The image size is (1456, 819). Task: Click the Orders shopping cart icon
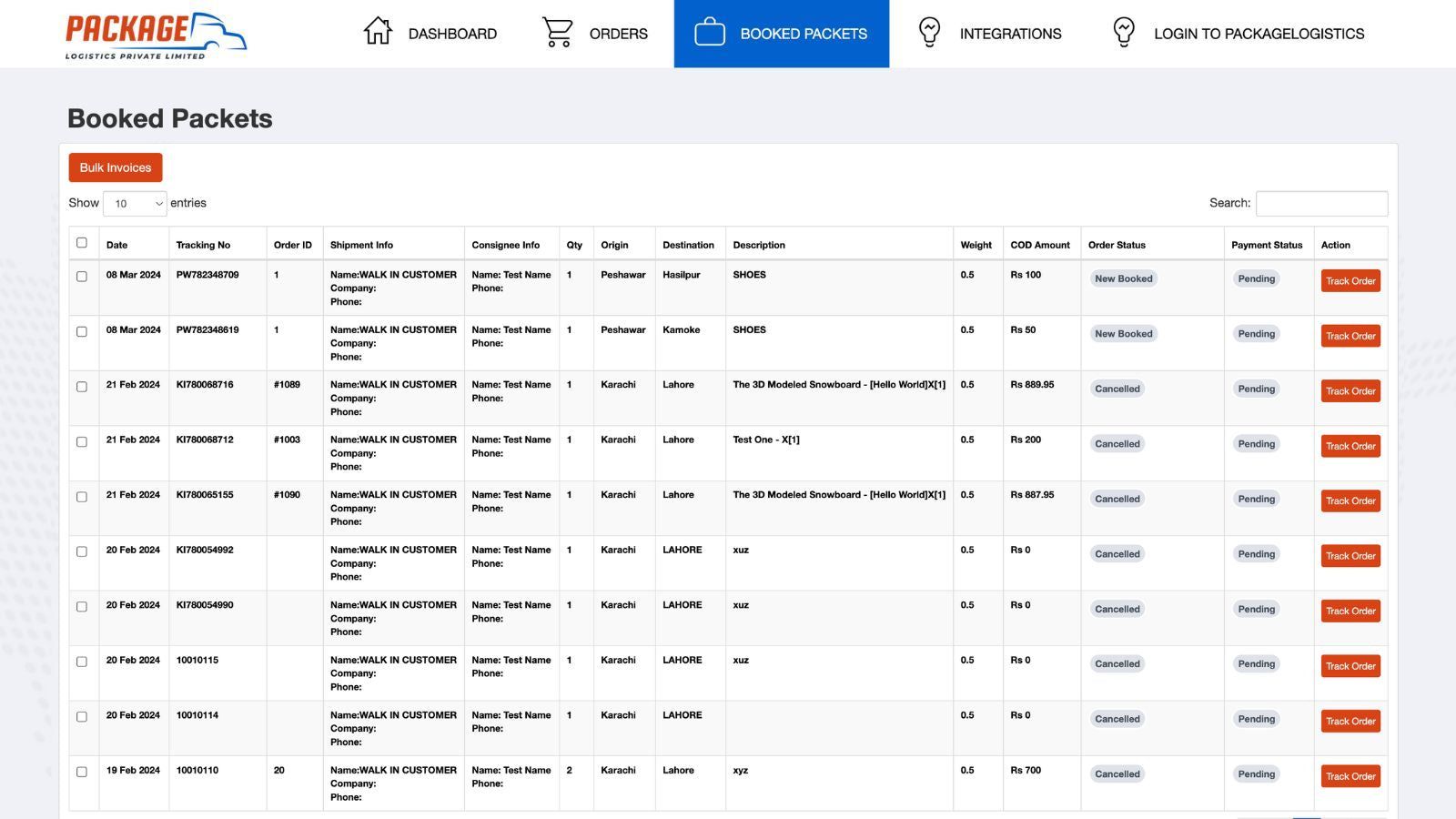tap(557, 32)
